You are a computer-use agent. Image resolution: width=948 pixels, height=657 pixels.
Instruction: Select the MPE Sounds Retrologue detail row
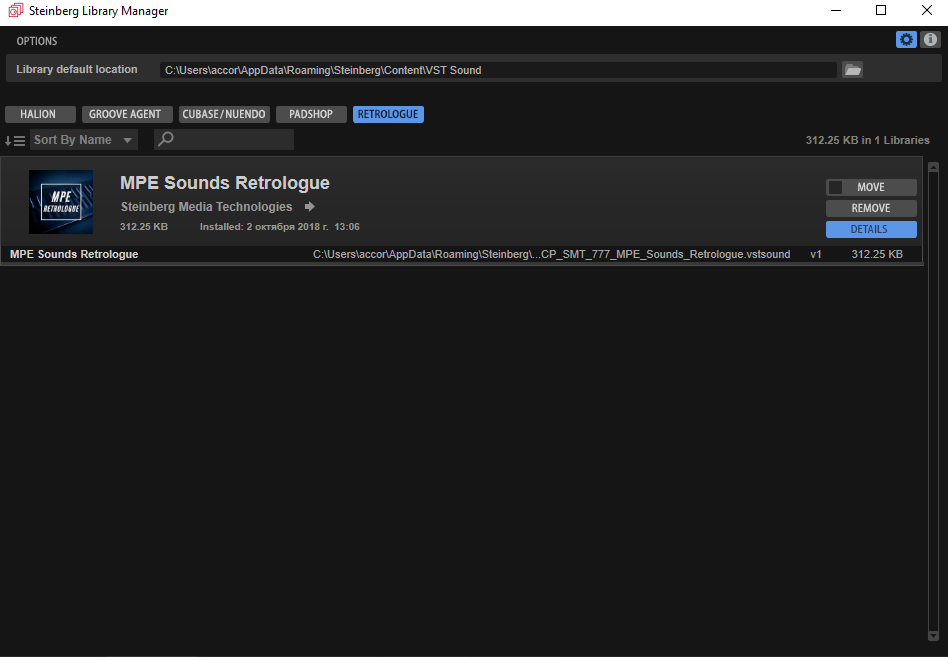coord(461,254)
